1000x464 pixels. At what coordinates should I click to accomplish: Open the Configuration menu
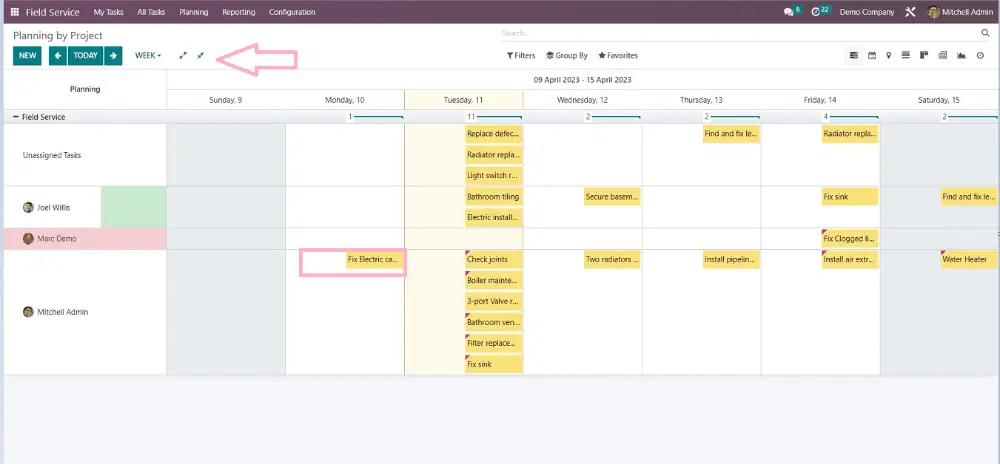pos(292,12)
